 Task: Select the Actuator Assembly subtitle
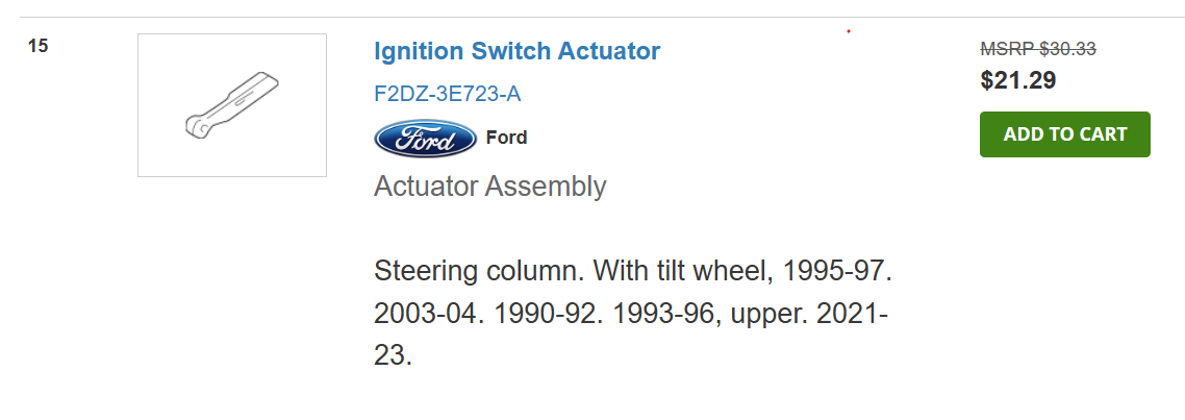pos(490,186)
